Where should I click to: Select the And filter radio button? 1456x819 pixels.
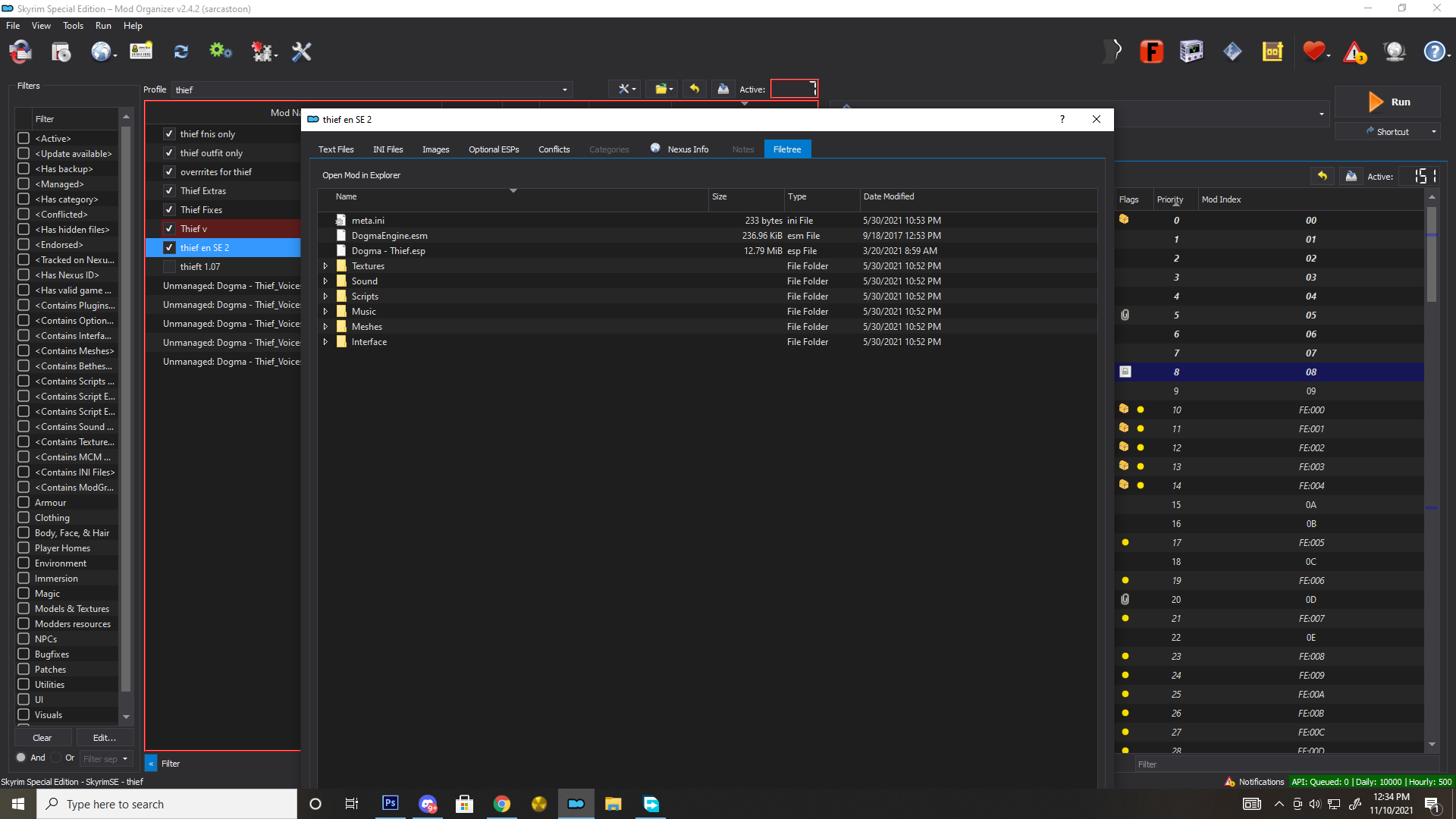21,758
